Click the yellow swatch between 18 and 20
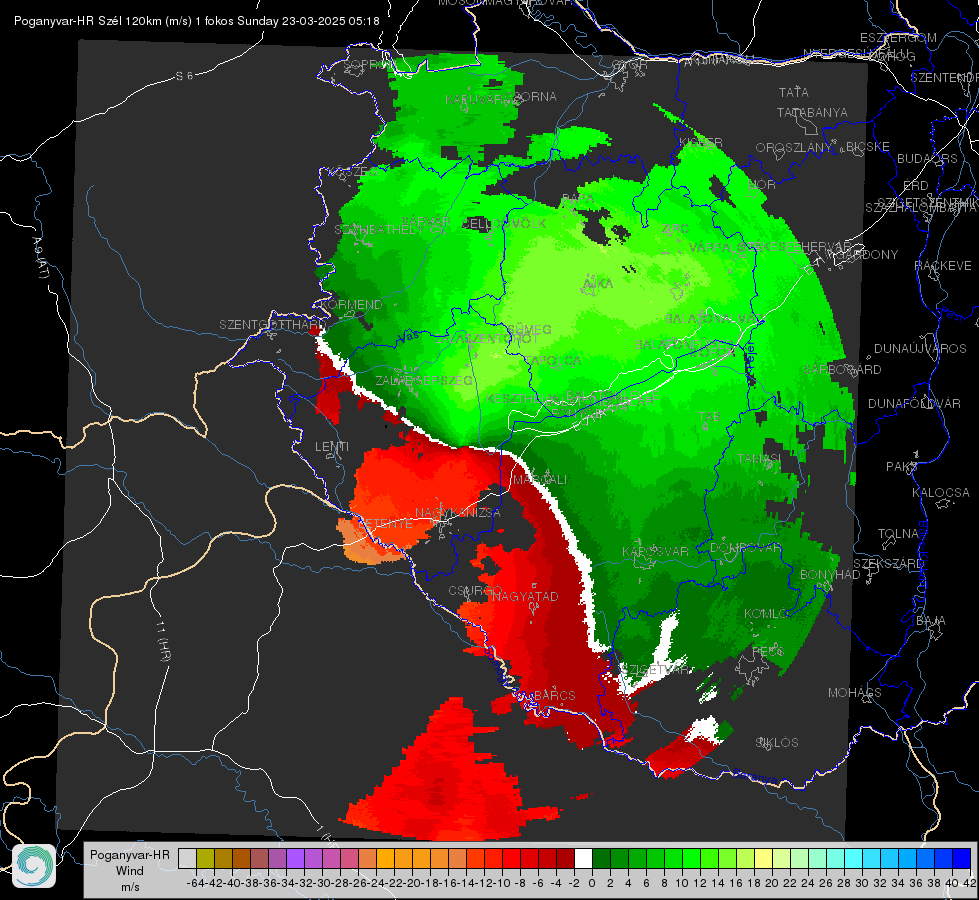 click(763, 858)
